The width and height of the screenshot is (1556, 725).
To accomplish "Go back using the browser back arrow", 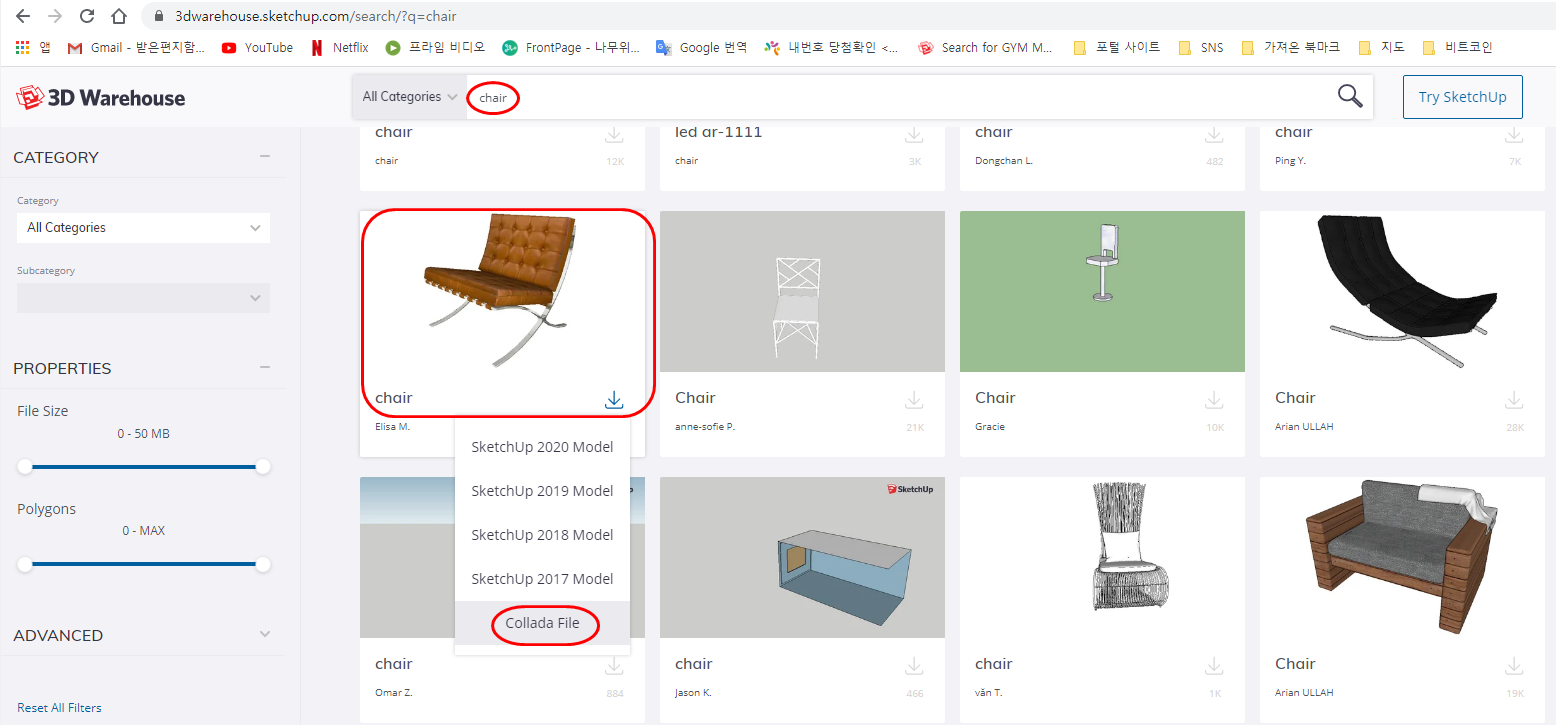I will pyautogui.click(x=23, y=17).
